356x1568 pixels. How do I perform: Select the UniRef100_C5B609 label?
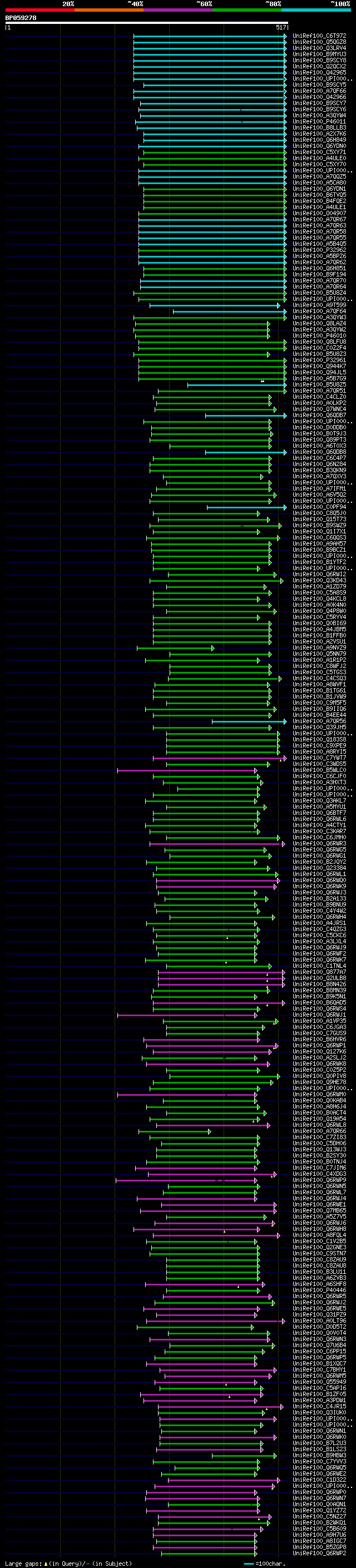(319, 1530)
